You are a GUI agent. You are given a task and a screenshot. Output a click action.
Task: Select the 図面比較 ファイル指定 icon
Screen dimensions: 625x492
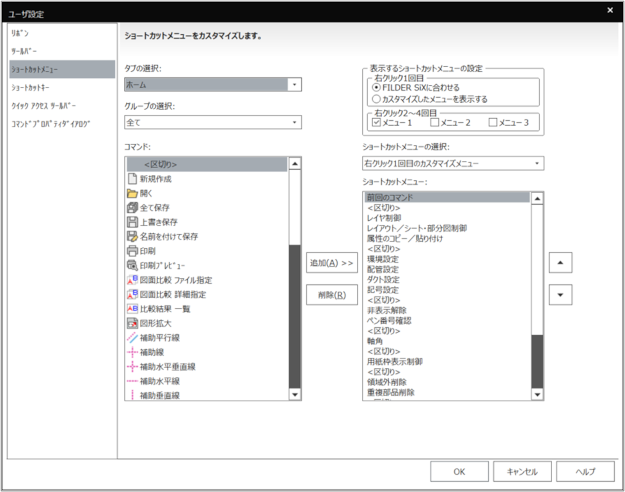[x=131, y=281]
